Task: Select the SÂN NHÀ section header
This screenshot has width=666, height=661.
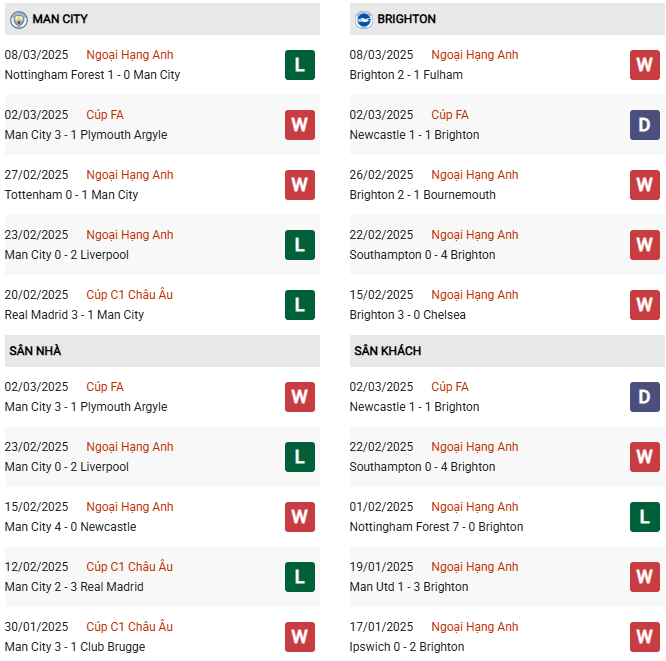Action: tap(35, 351)
